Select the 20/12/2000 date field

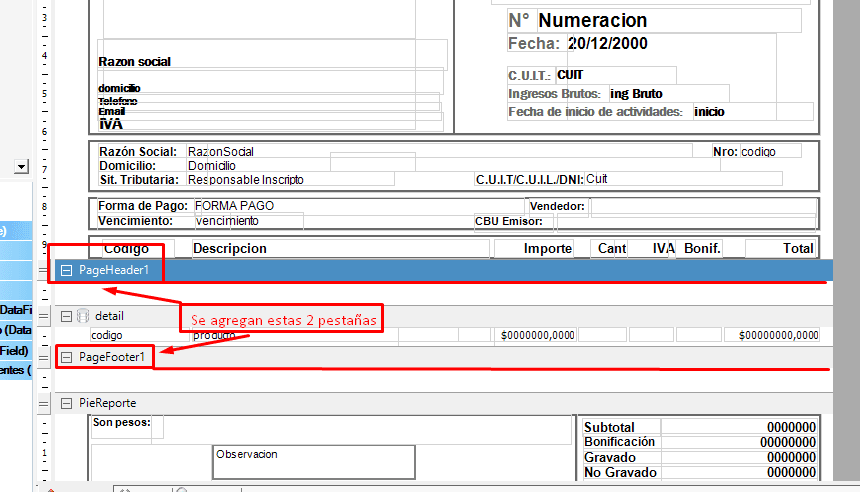pos(607,44)
